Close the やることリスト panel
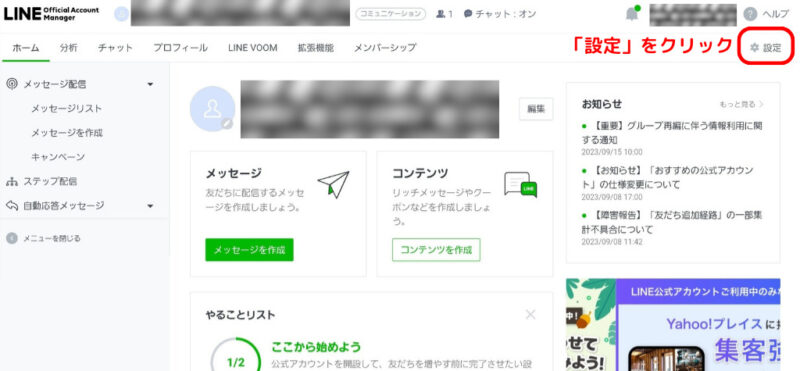This screenshot has height=371, width=800. coord(531,314)
